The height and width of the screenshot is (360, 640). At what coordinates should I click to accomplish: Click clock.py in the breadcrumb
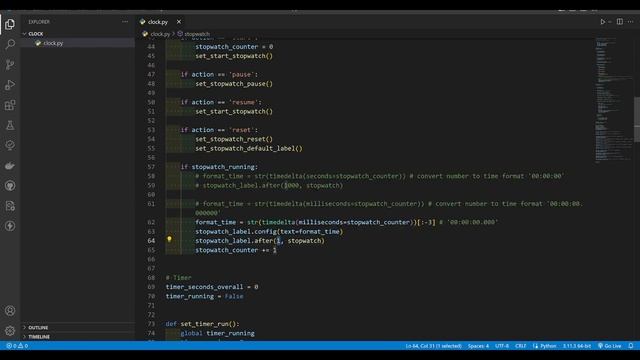pyautogui.click(x=160, y=34)
